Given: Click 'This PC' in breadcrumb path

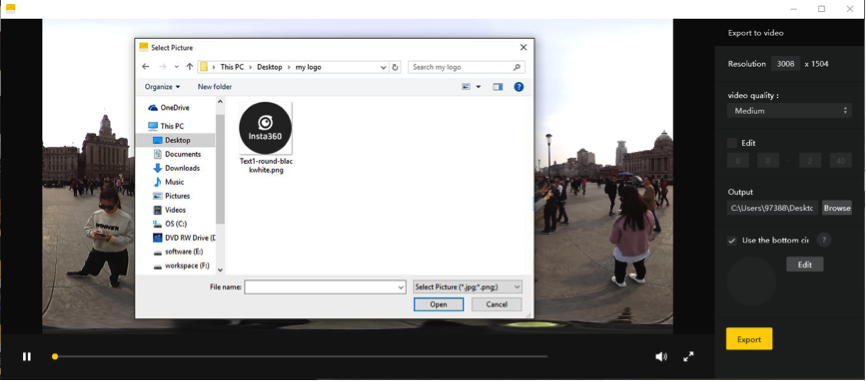Looking at the screenshot, I should point(231,67).
